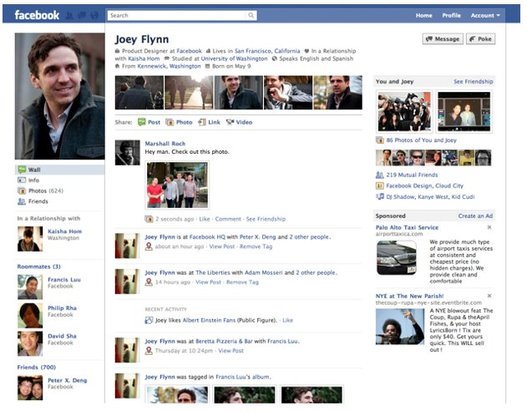Click the photos icon by 86 Photos
527x411 pixels.
click(x=380, y=140)
